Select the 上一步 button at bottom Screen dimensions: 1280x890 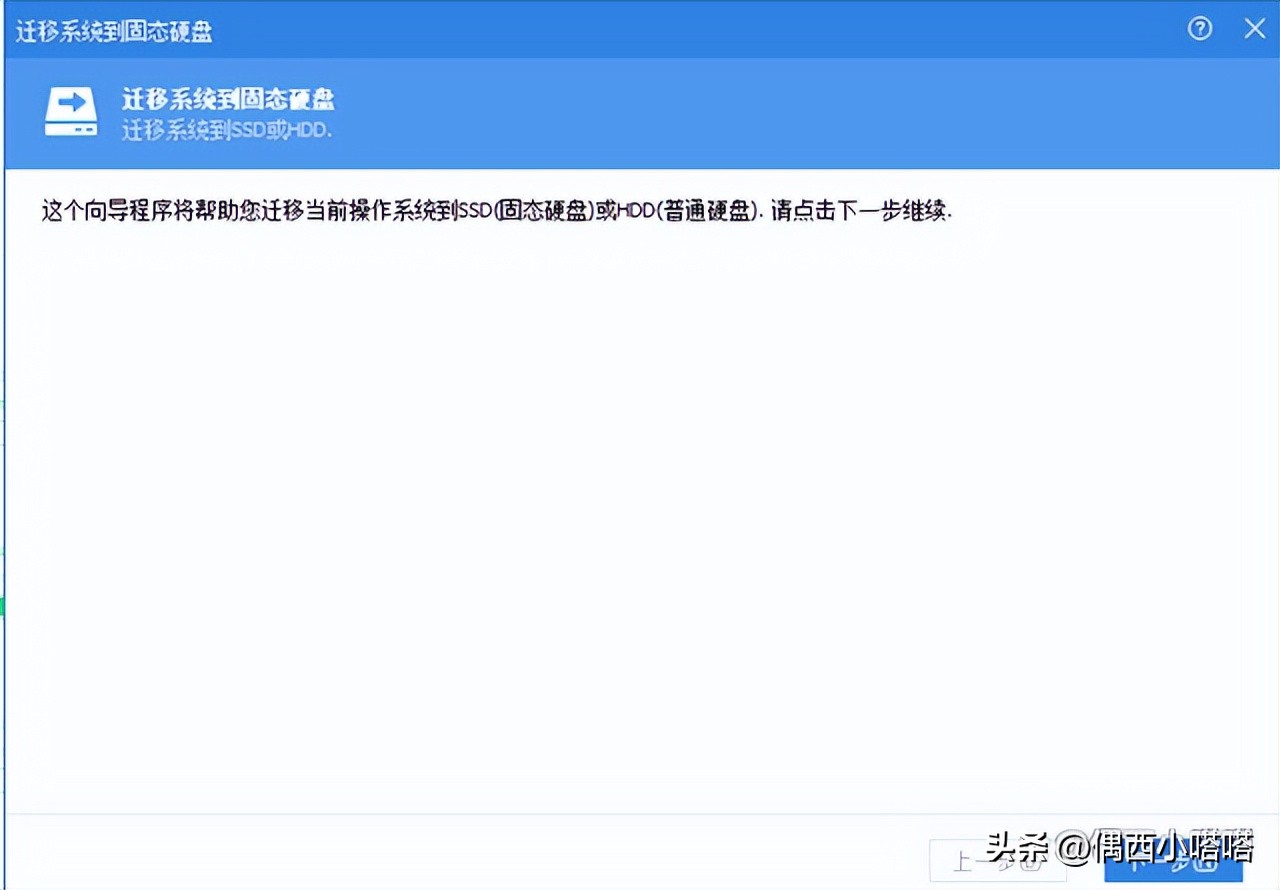(998, 862)
